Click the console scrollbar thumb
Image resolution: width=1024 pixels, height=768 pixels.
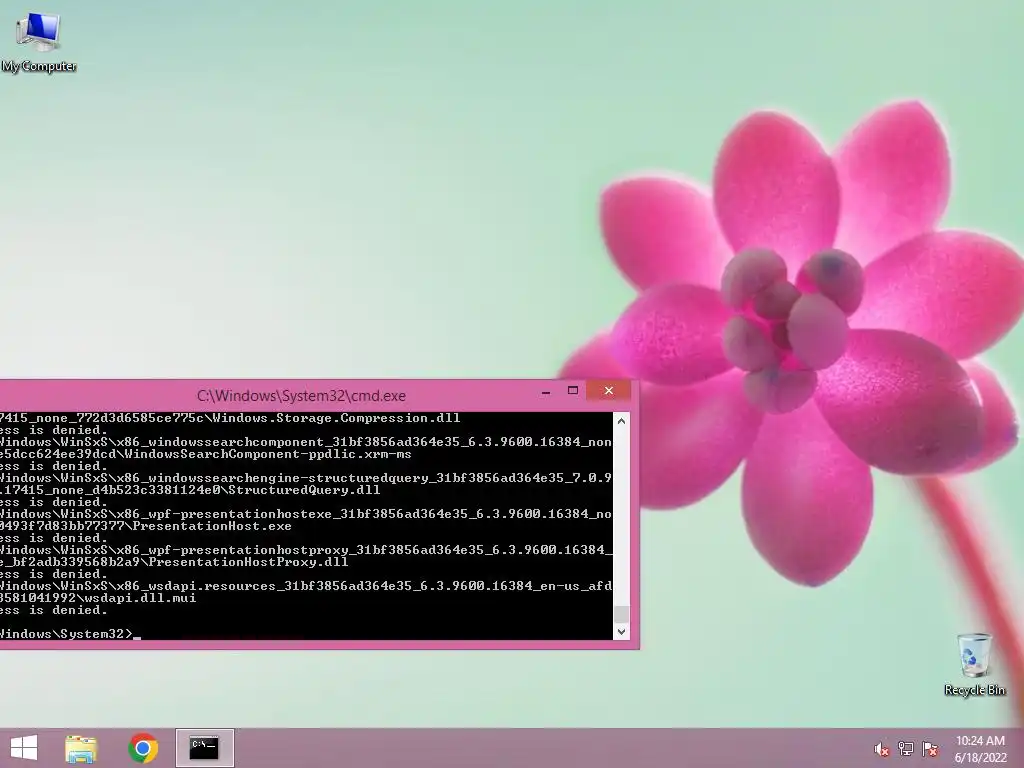click(621, 614)
